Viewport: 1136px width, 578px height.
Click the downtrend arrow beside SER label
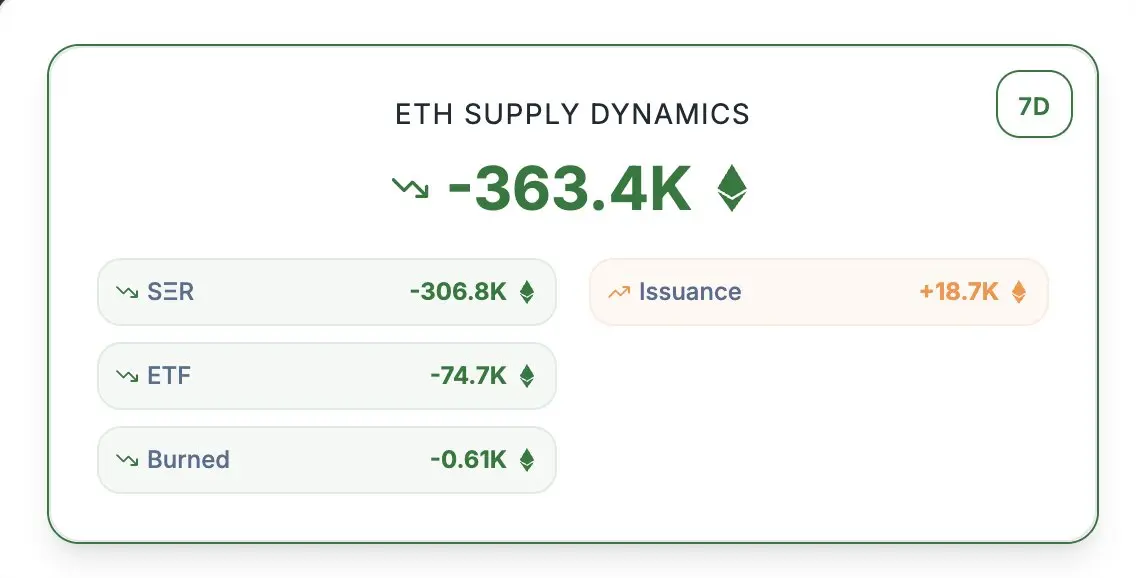[127, 292]
